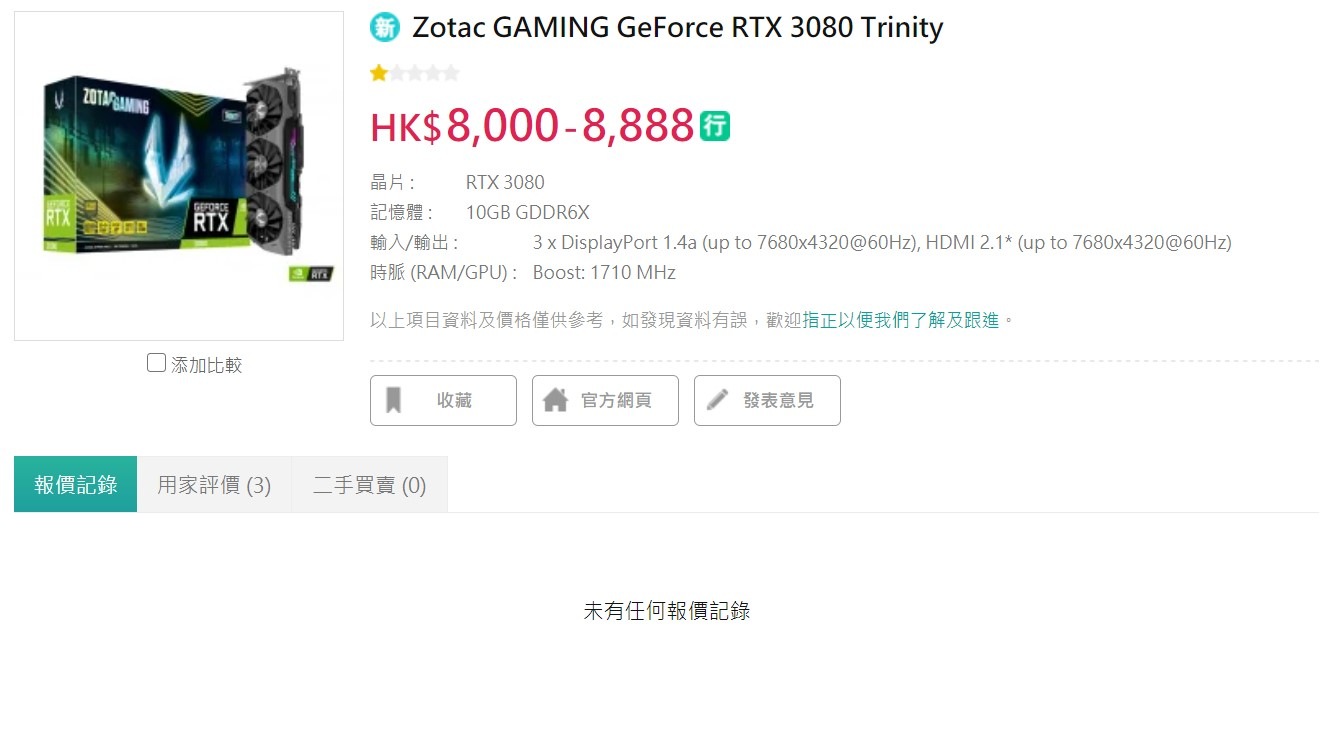Follow the 指正以便我們了解及跟進 link

(x=901, y=320)
